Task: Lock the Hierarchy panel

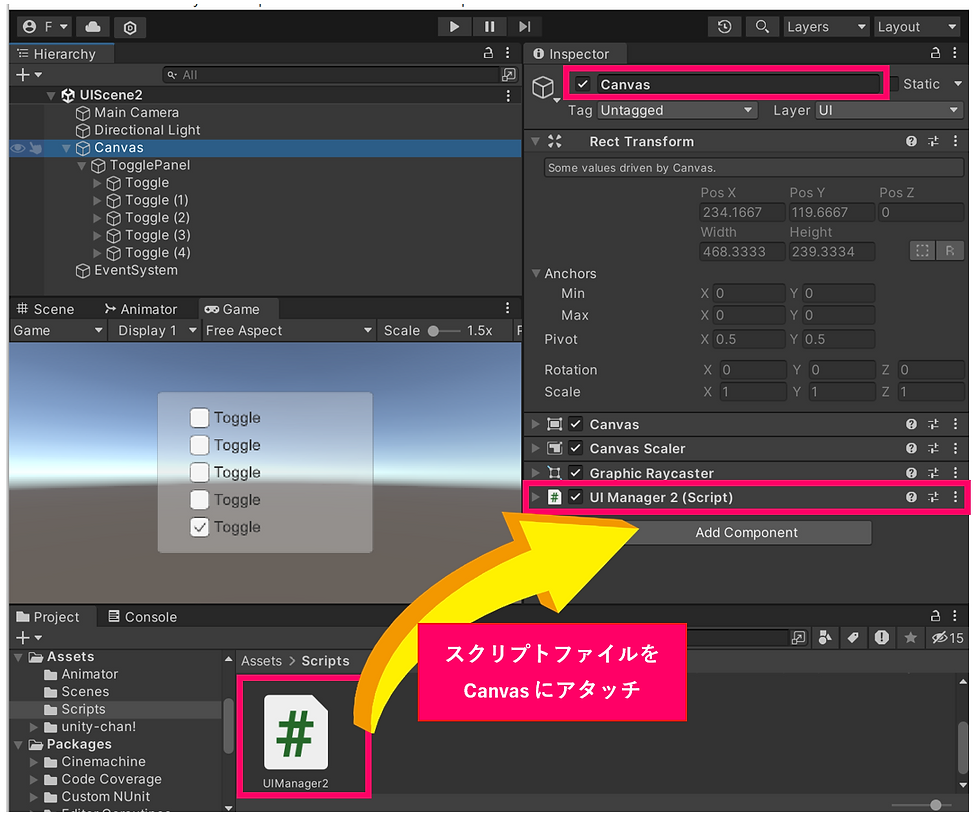Action: tap(489, 53)
